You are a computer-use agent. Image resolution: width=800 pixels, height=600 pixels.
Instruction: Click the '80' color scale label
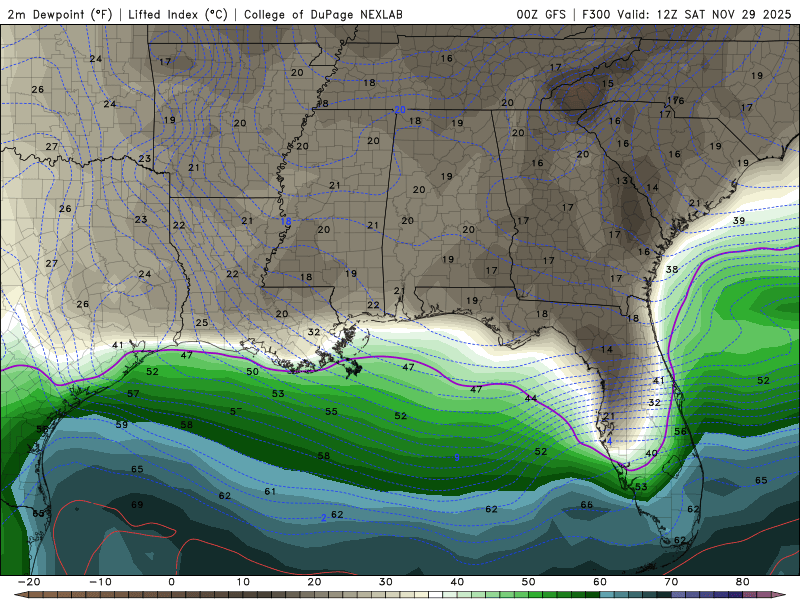pos(743,582)
